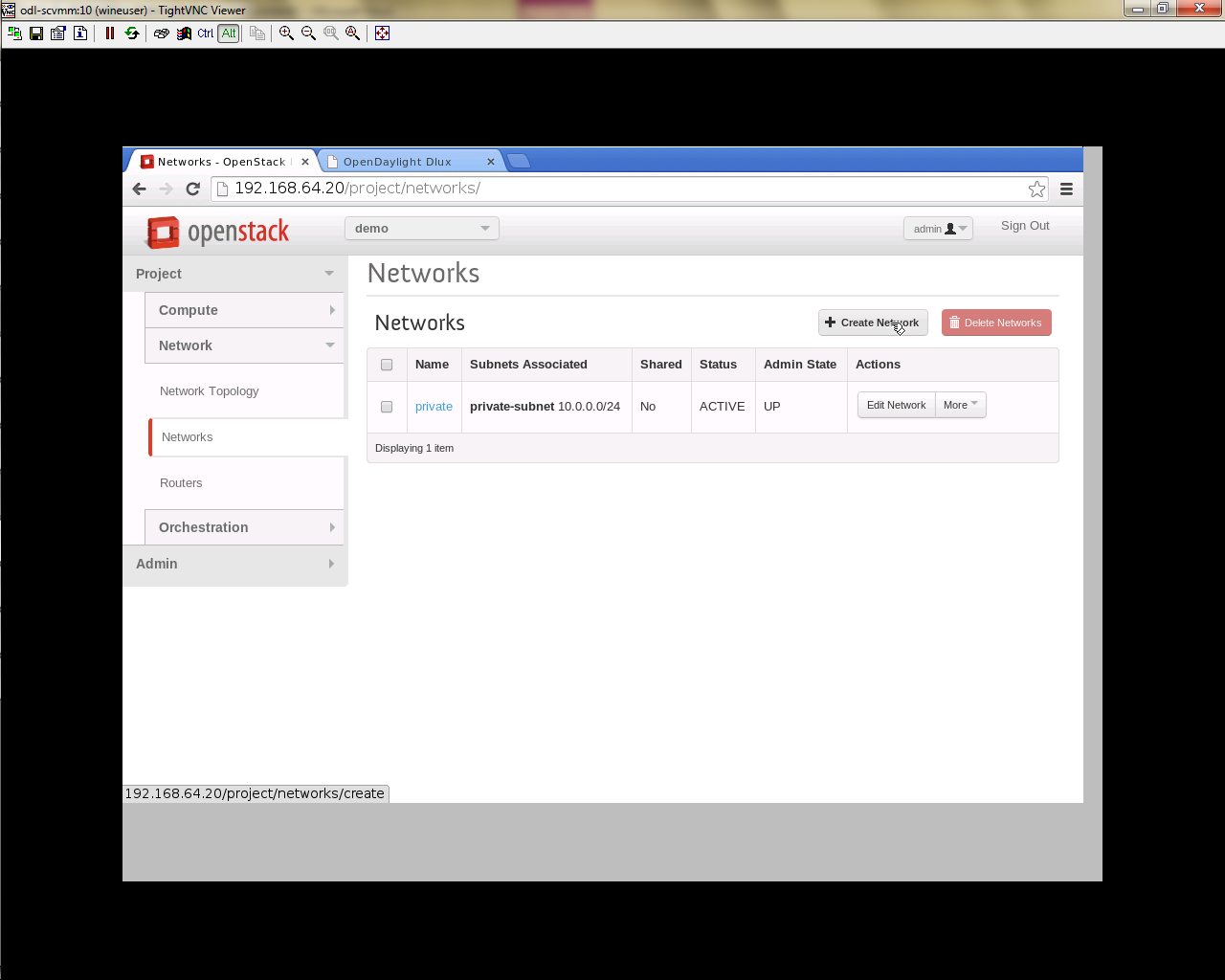1225x980 pixels.
Task: Check the select-all checkbox in table header
Action: click(387, 365)
